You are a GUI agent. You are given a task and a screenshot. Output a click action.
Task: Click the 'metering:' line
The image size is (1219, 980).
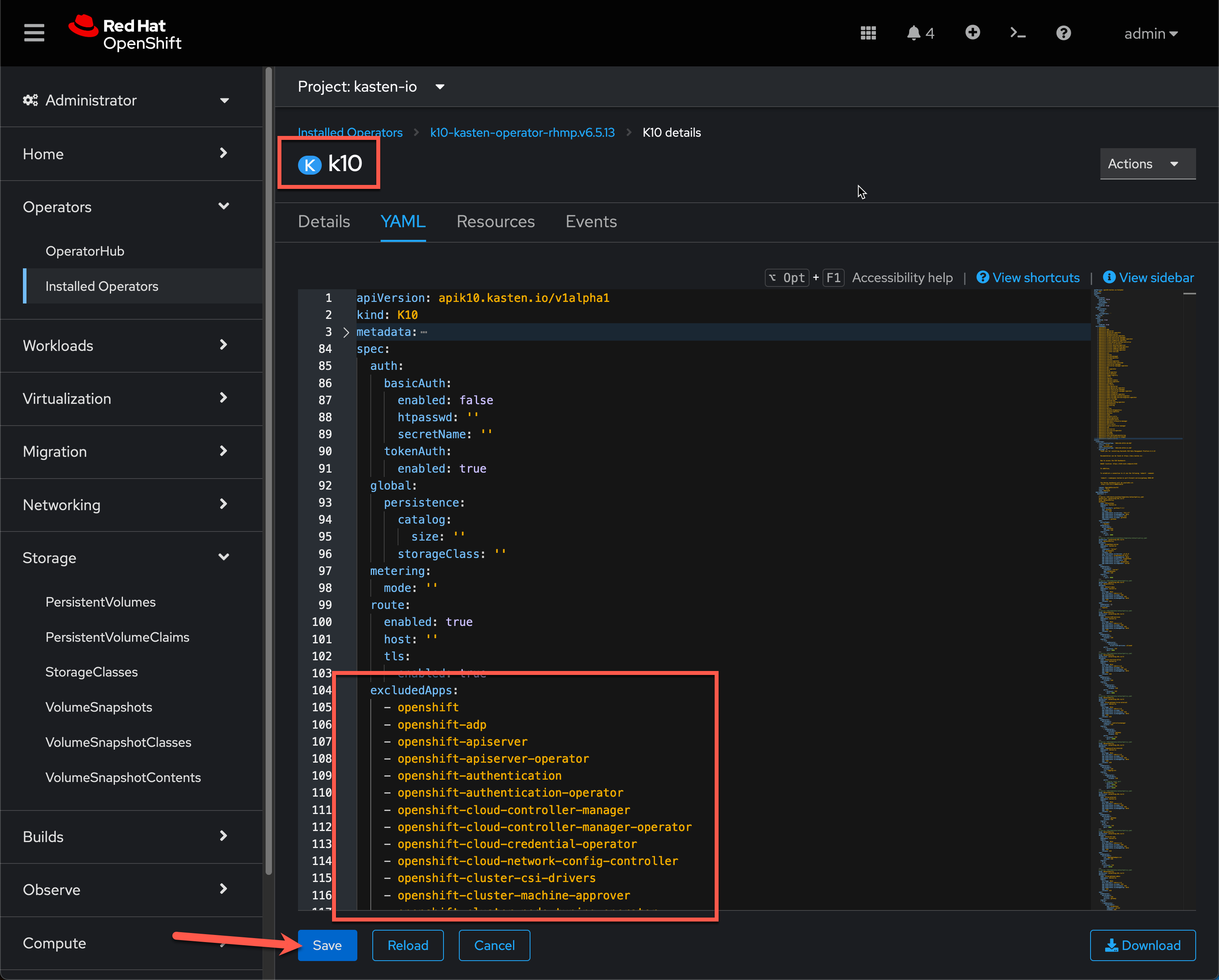pos(400,571)
